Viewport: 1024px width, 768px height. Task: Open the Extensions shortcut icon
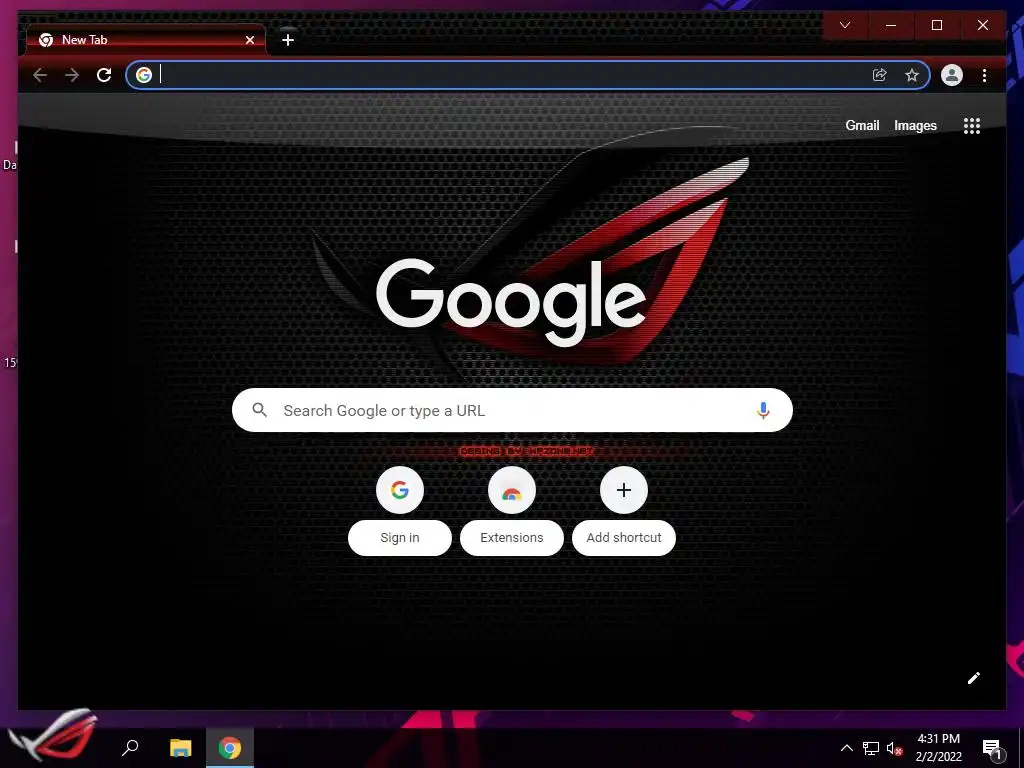511,490
